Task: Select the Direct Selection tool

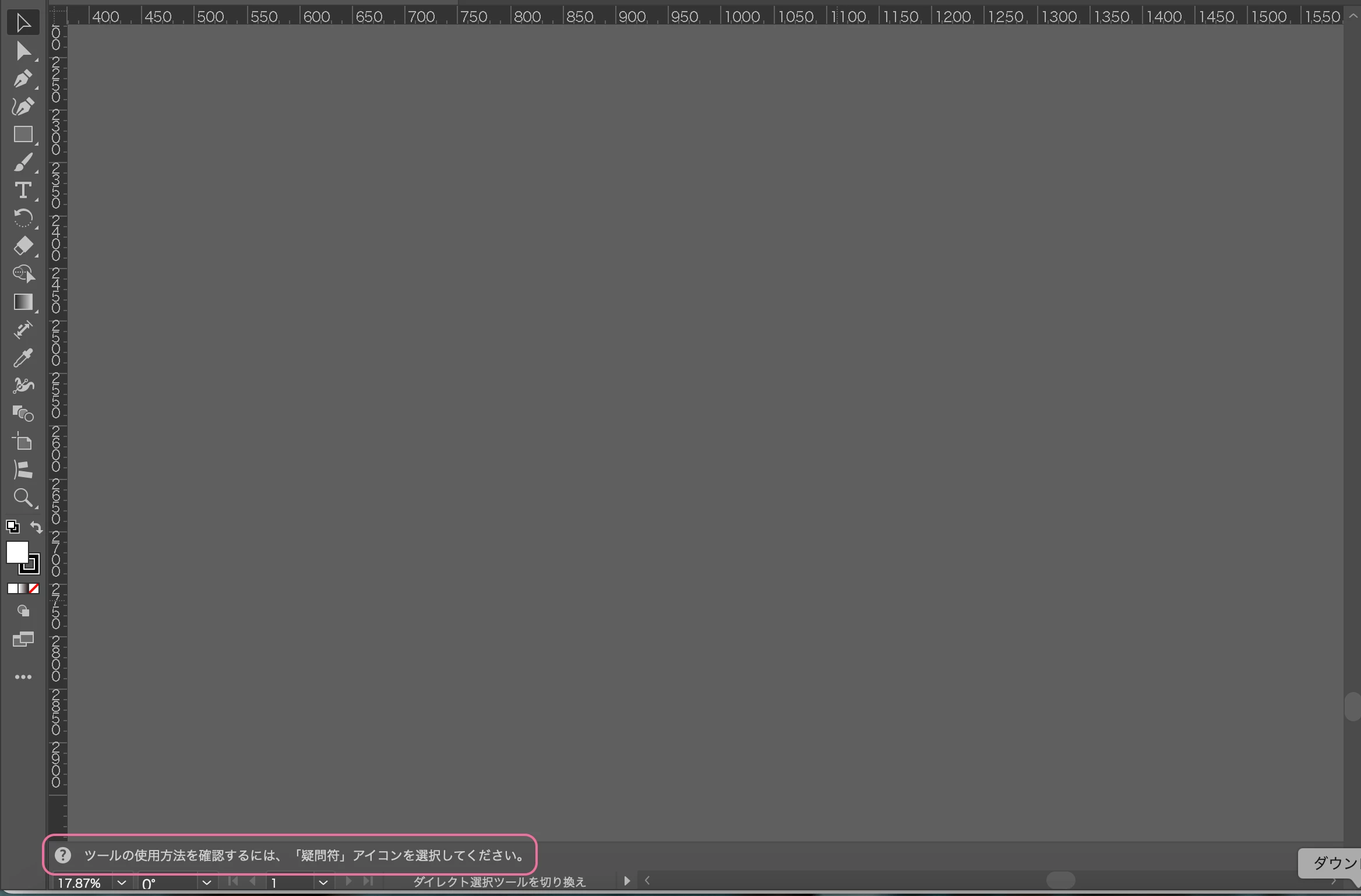Action: click(23, 51)
